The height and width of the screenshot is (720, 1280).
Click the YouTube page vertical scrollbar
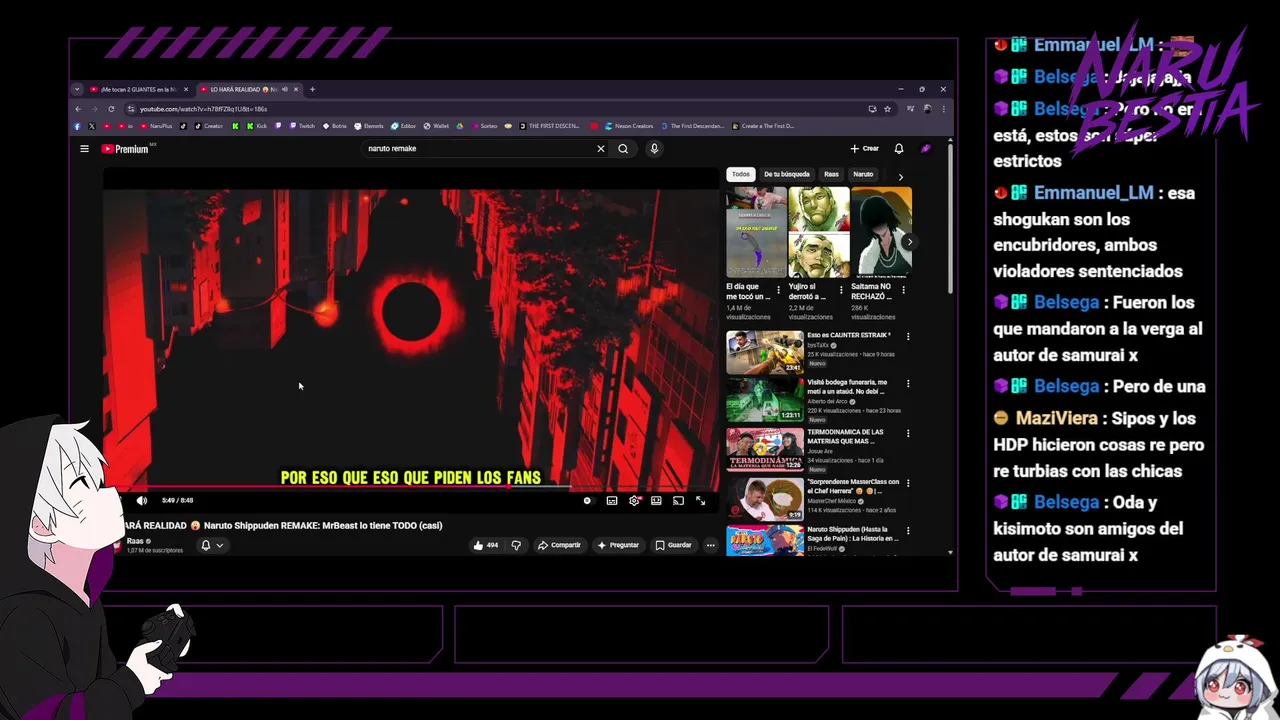[950, 220]
